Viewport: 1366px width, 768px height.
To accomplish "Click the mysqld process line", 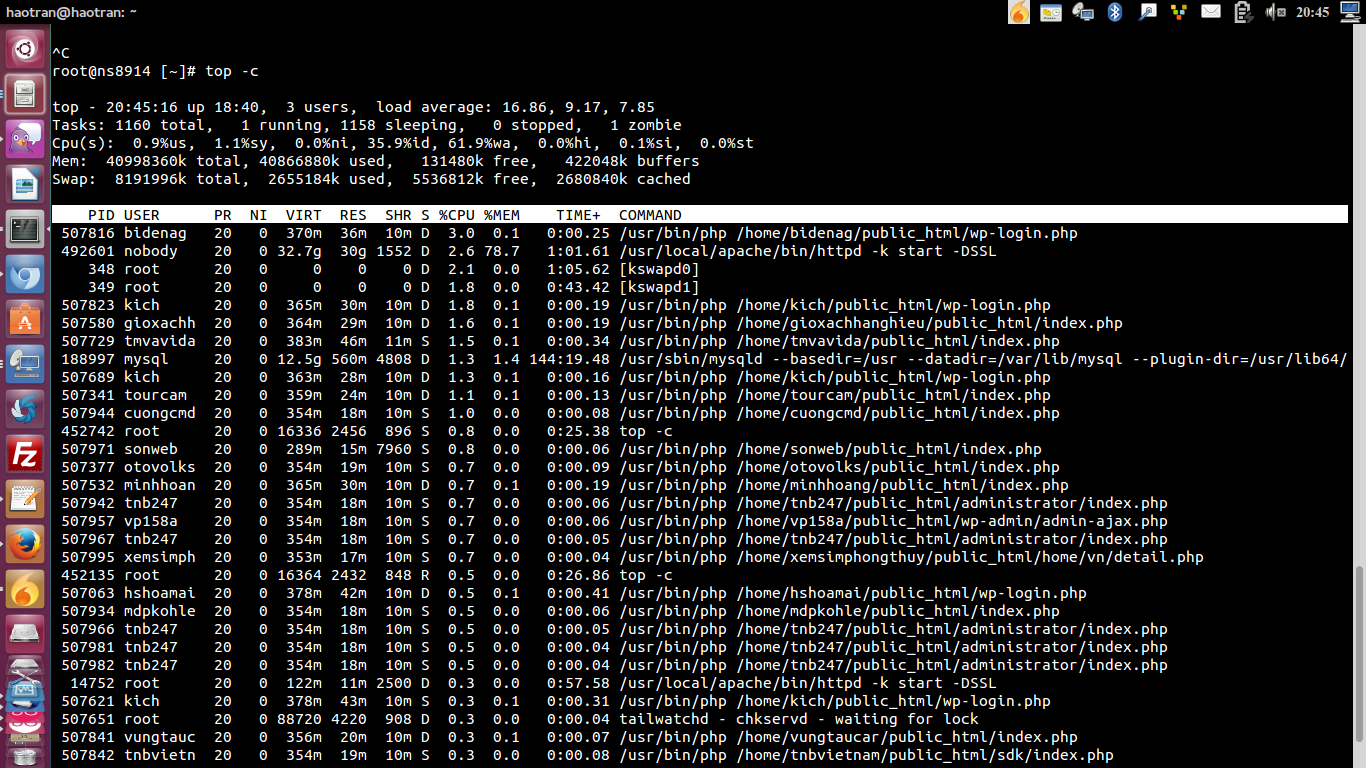I will [700, 359].
